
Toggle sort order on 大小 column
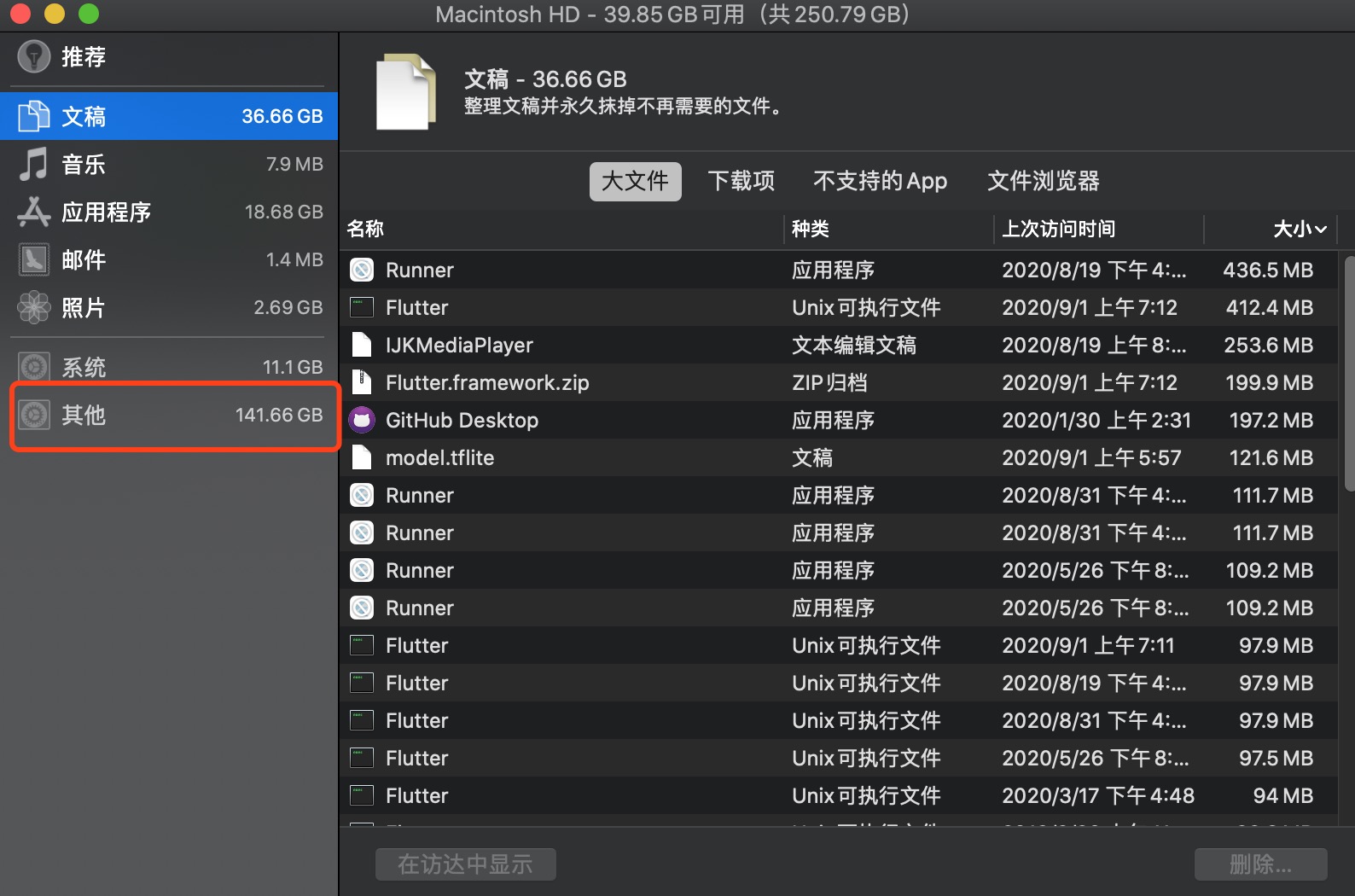click(1271, 229)
